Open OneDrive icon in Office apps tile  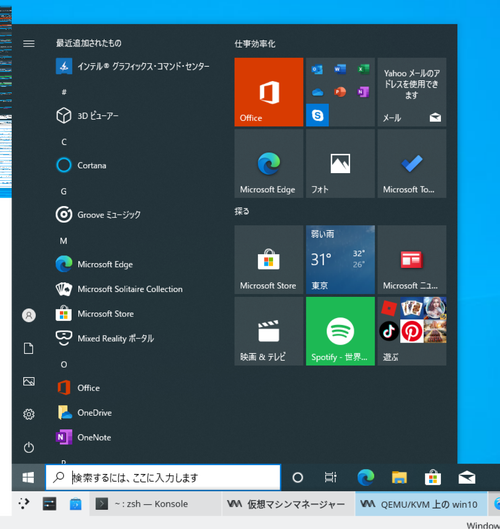tap(317, 92)
